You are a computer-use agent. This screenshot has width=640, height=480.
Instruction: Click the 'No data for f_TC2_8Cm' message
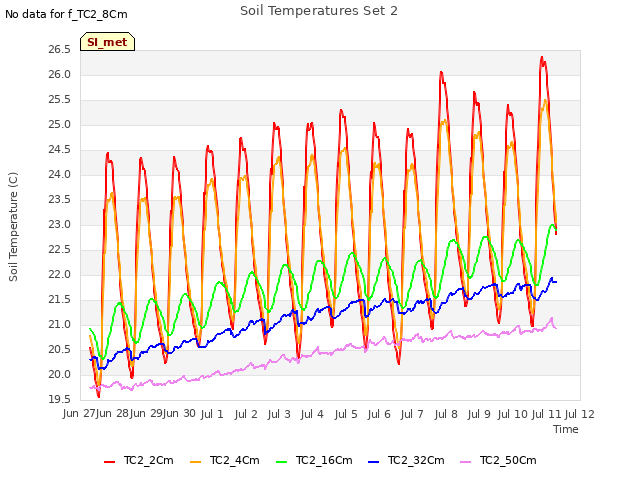[x=66, y=14]
